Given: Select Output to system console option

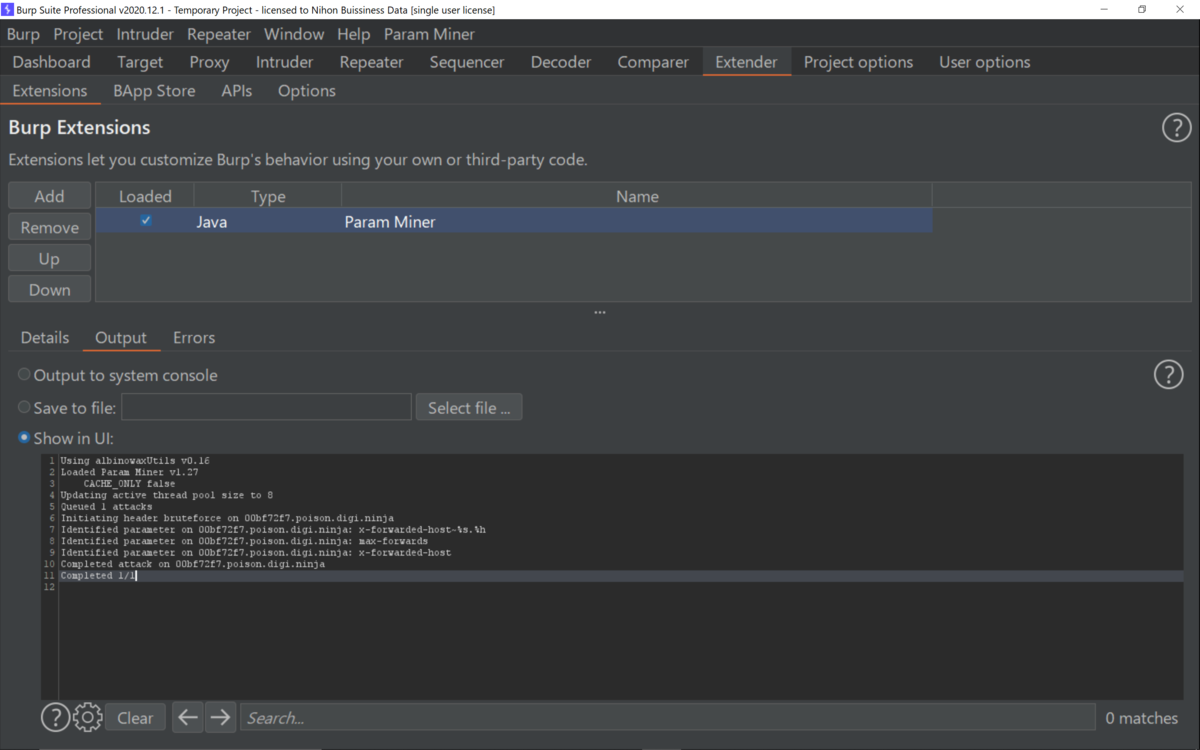Looking at the screenshot, I should (x=24, y=375).
